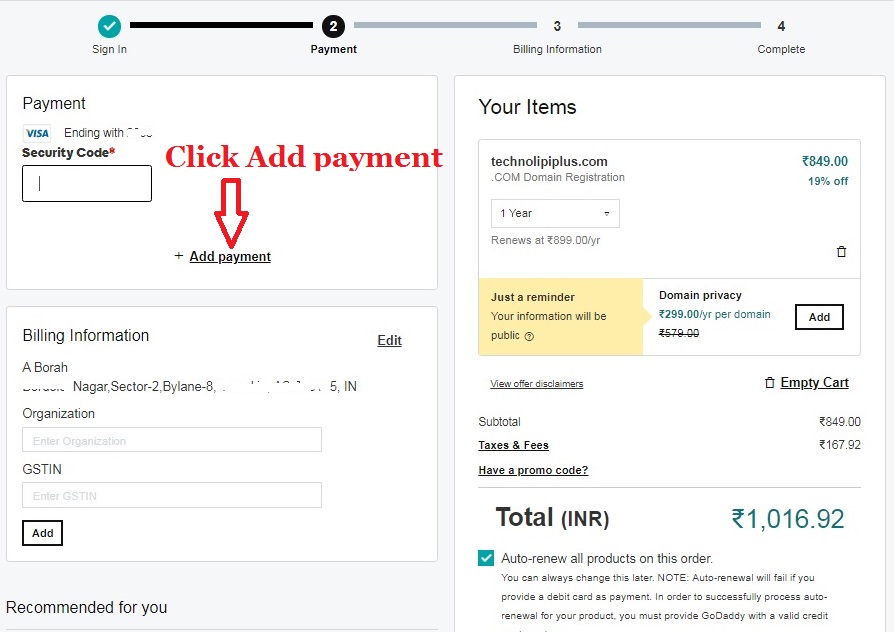Click the 19% off discount text
894x632 pixels.
828,181
